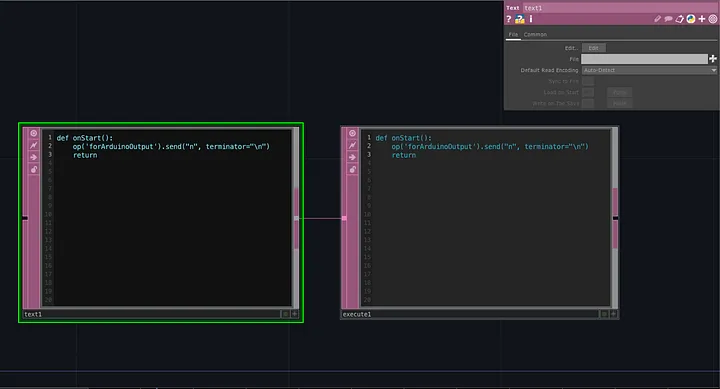This screenshot has width=720, height=389.
Task: Show operator info with the i icon
Action: (x=531, y=19)
